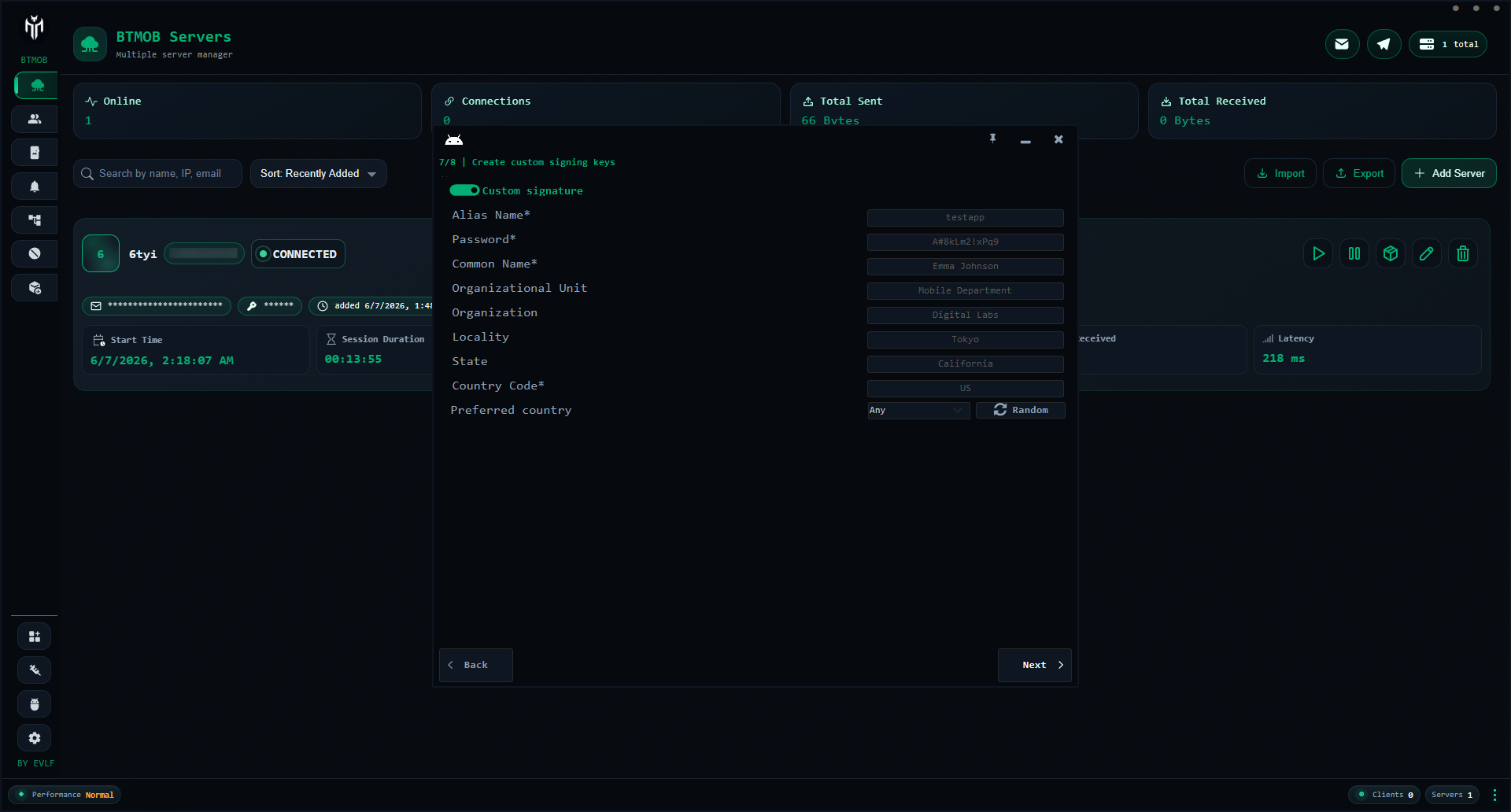Click the Online stat card
The height and width of the screenshot is (812, 1511).
247,111
